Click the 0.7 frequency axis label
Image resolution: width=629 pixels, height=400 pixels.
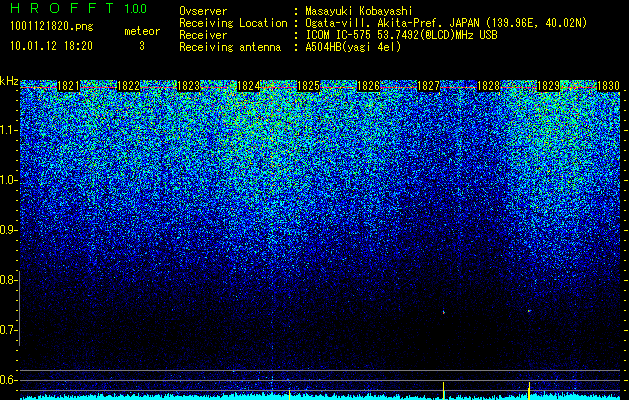[8, 330]
